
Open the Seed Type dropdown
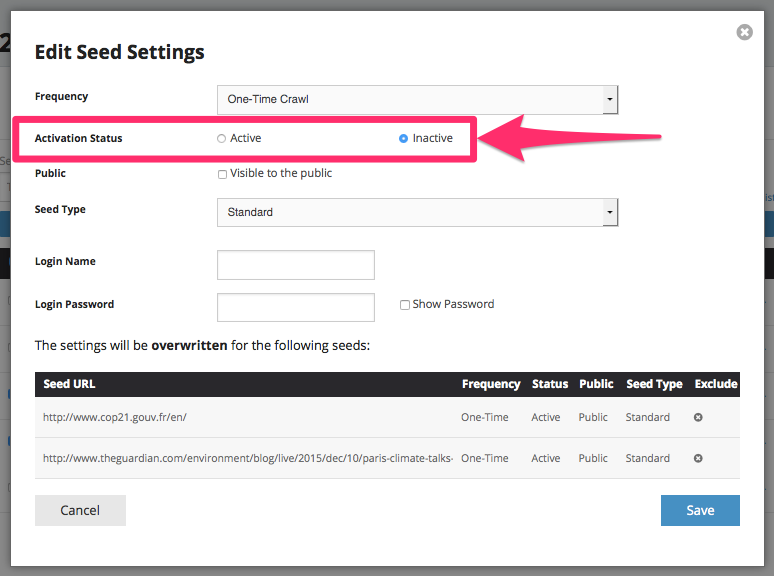(417, 212)
